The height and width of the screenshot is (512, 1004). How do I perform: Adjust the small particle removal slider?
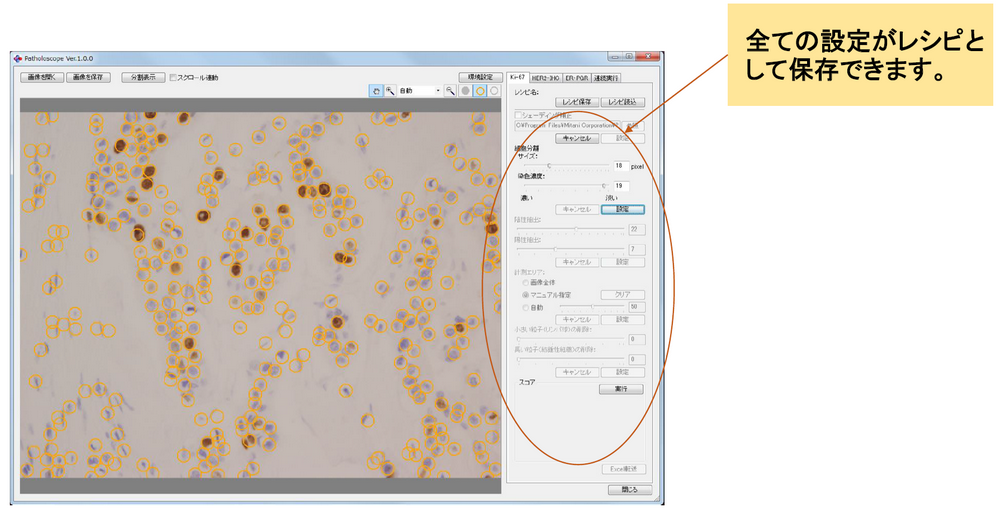tap(570, 339)
